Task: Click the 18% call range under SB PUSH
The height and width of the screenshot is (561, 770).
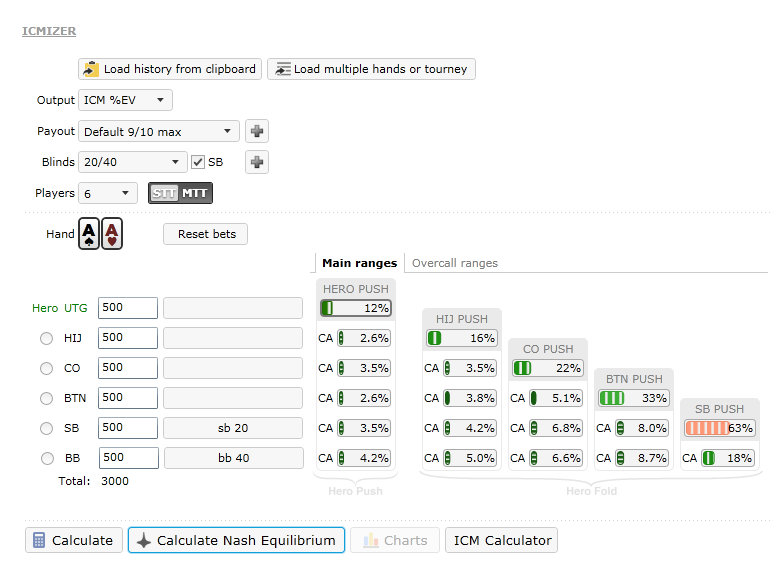Action: pos(728,458)
